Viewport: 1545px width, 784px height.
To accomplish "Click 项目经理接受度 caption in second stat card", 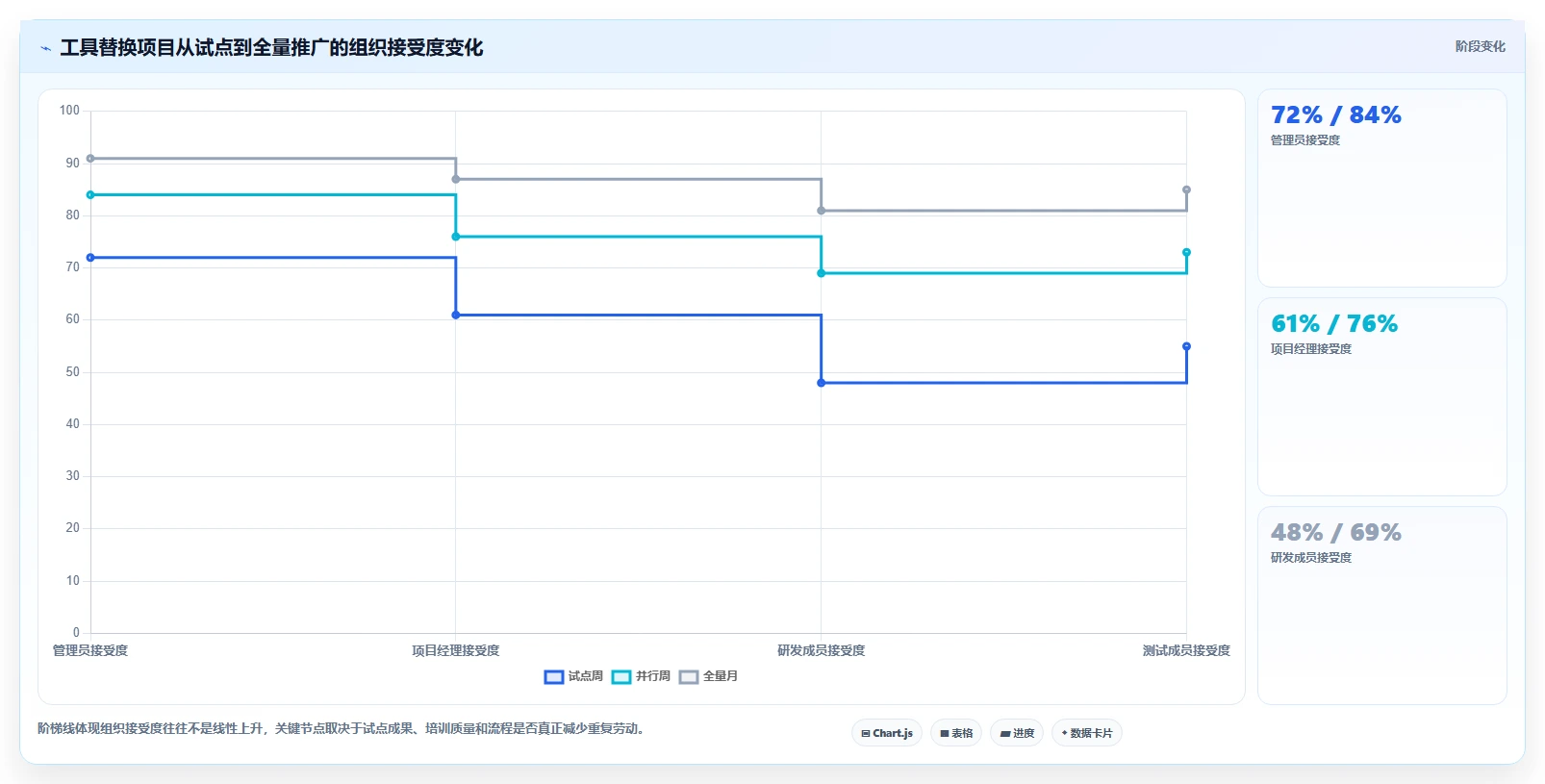I will click(x=1310, y=349).
